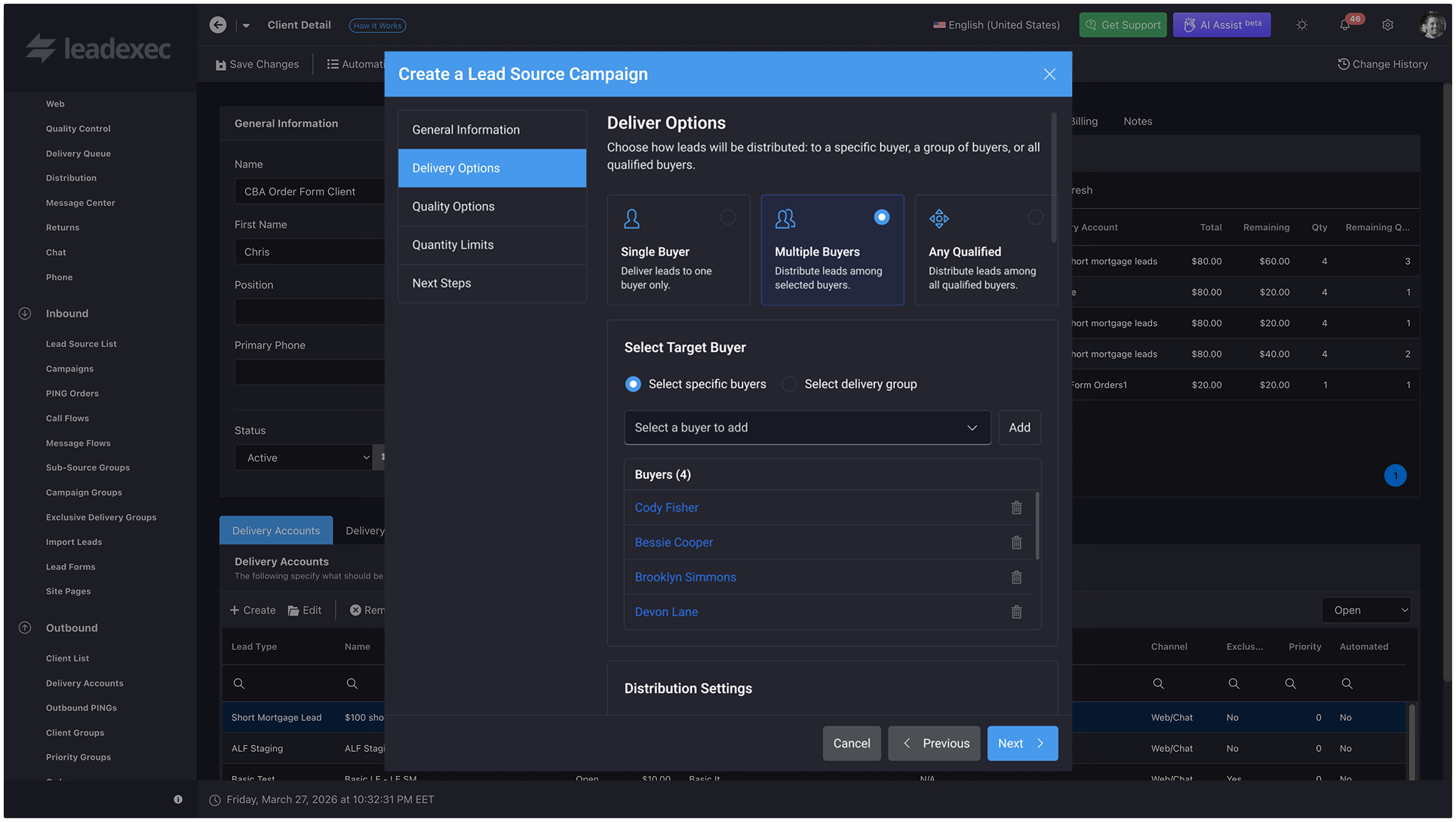Click the dialog content scrollbar
The image size is (1456, 822).
[1054, 178]
